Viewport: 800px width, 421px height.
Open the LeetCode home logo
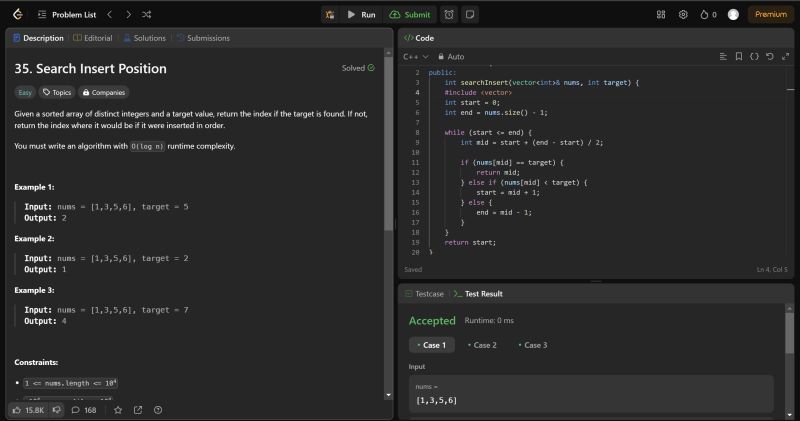[18, 14]
